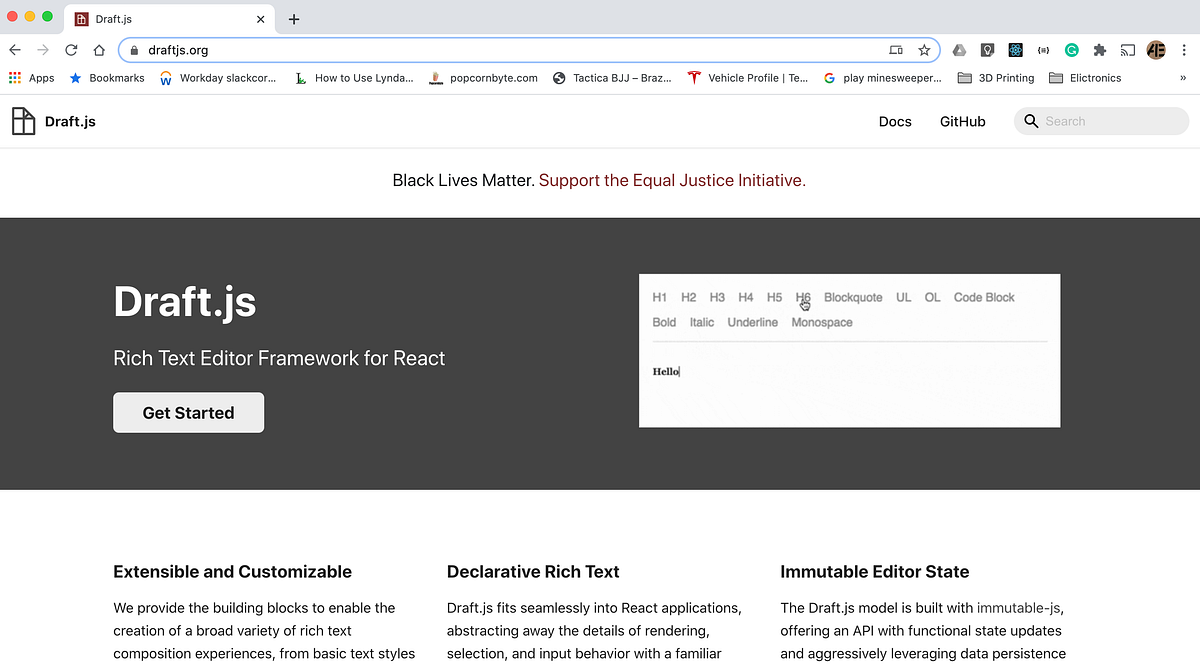Click the Get Started button

188,412
